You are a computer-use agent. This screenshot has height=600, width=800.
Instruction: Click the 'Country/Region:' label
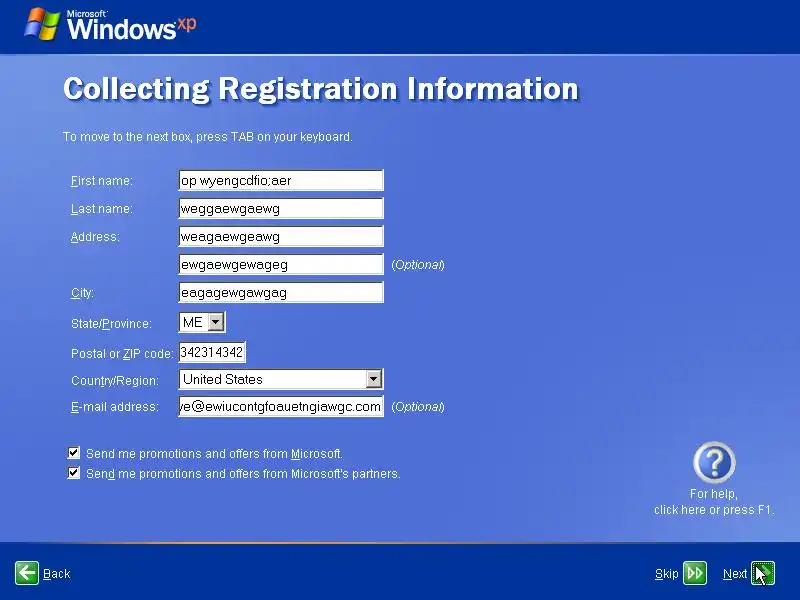pos(115,381)
